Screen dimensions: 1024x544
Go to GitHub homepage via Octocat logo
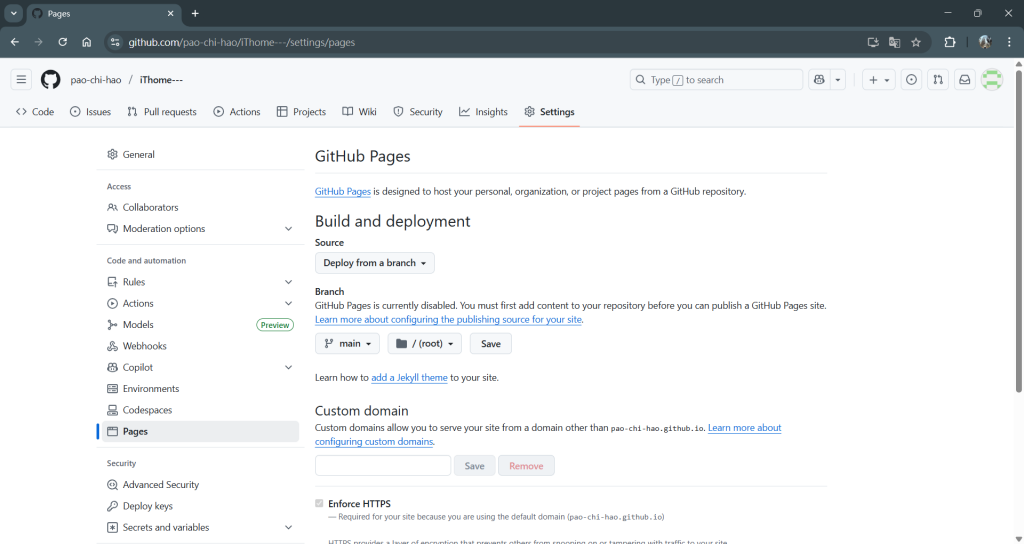coord(50,80)
